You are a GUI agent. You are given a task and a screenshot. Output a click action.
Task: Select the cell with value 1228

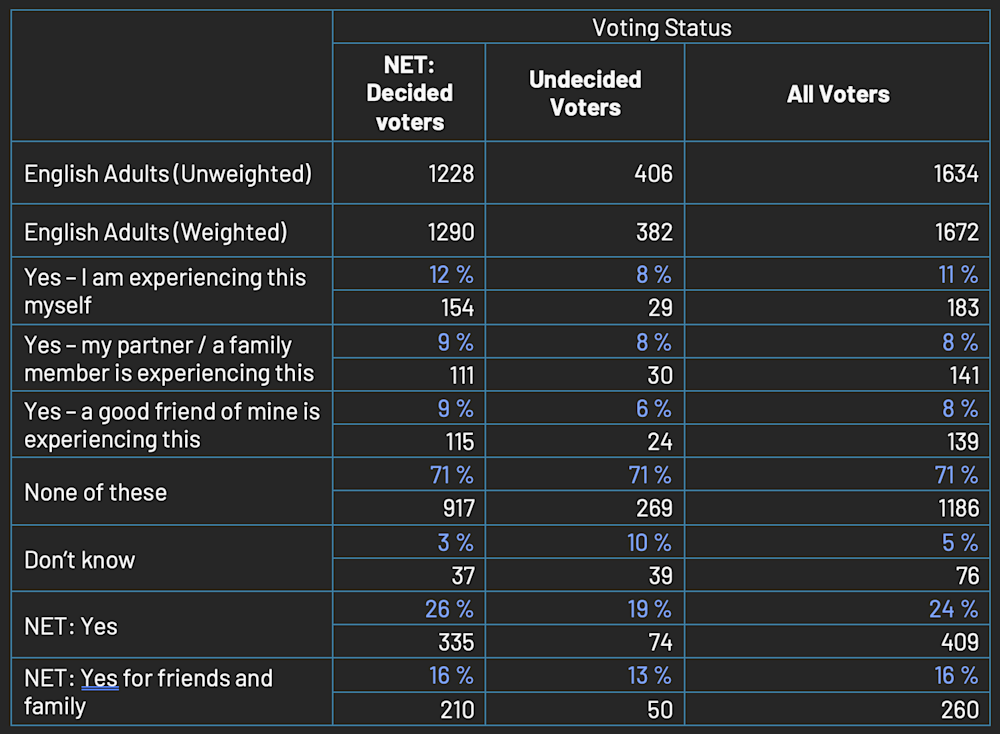[x=449, y=173]
